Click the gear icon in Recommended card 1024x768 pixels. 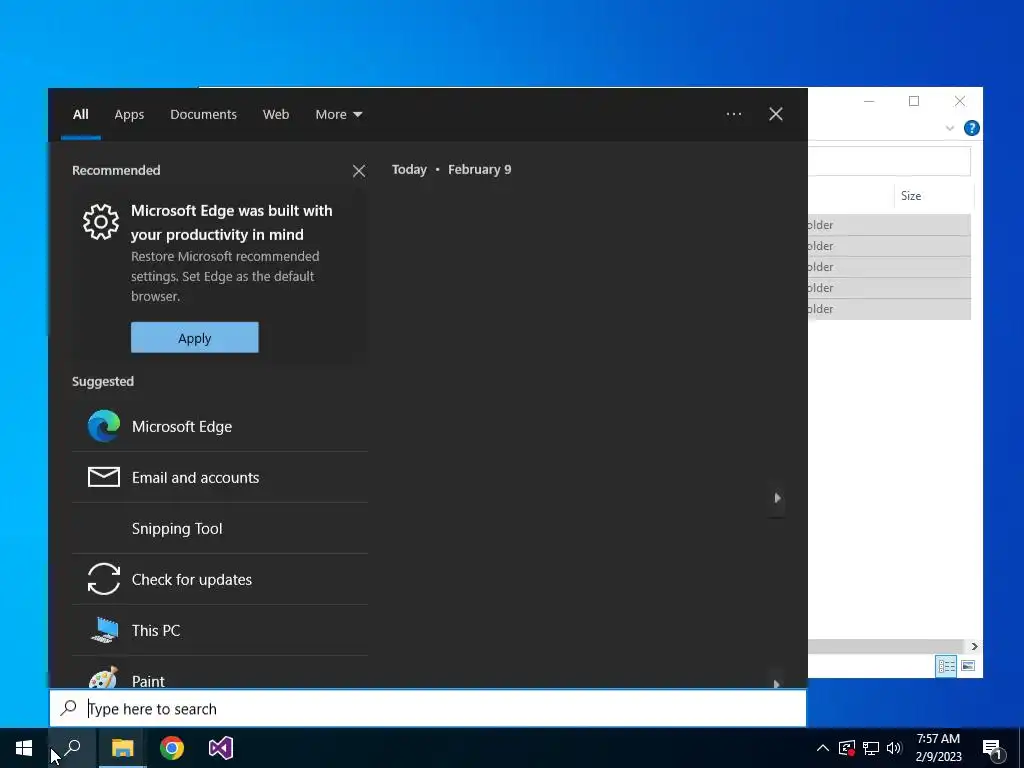click(101, 222)
